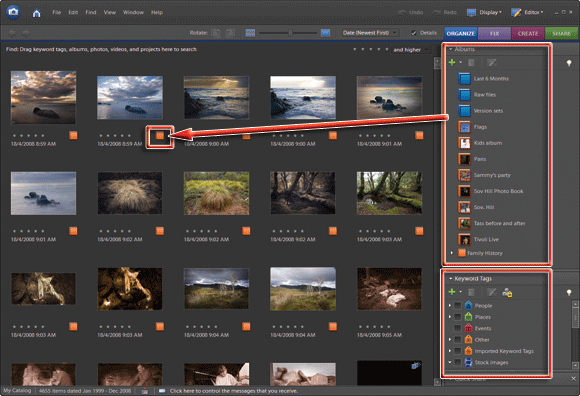Rotate photo left icon
The image size is (580, 396).
pyautogui.click(x=216, y=33)
